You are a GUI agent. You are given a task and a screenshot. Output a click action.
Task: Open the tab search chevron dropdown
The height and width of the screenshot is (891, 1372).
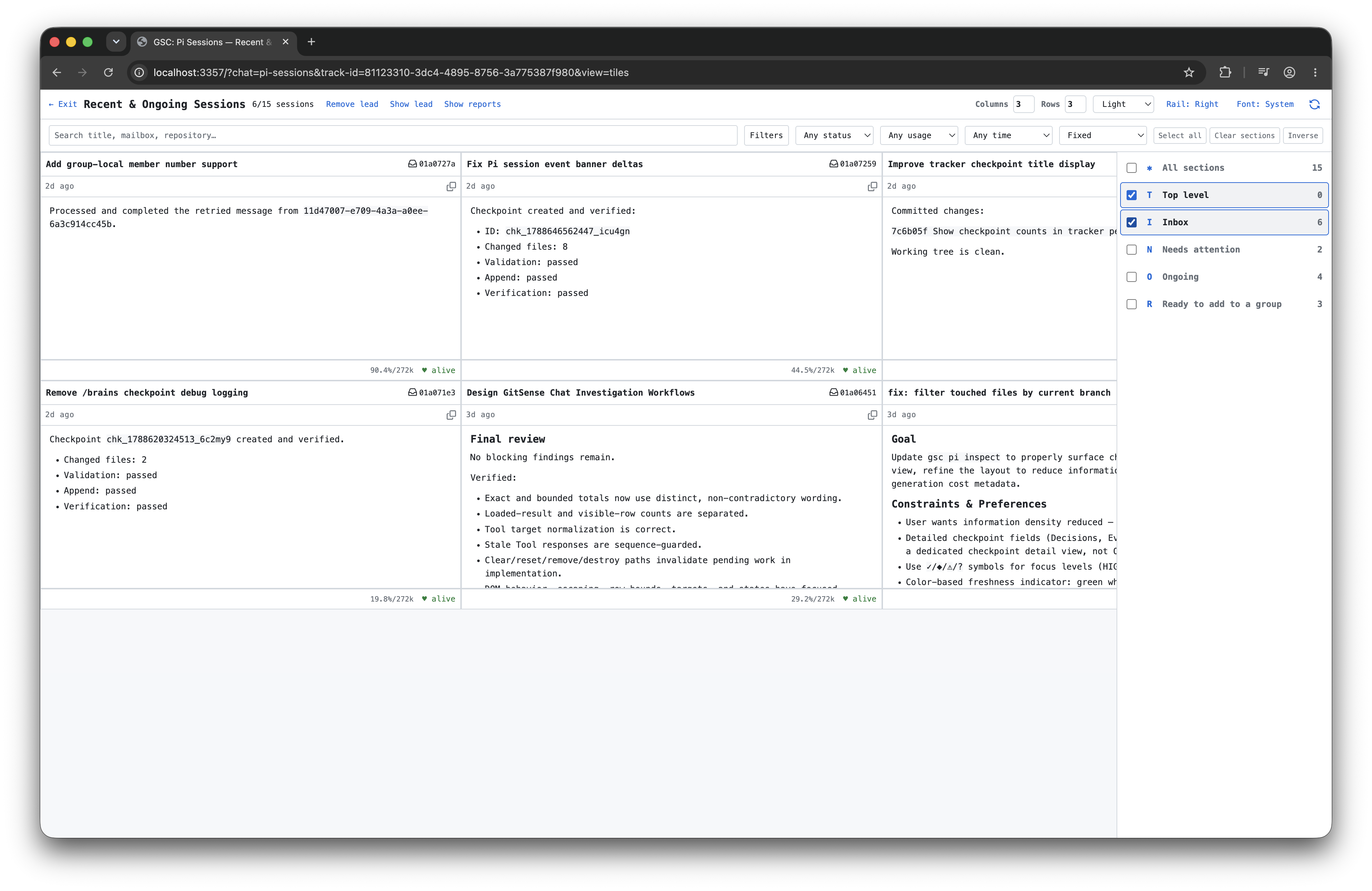tap(116, 42)
